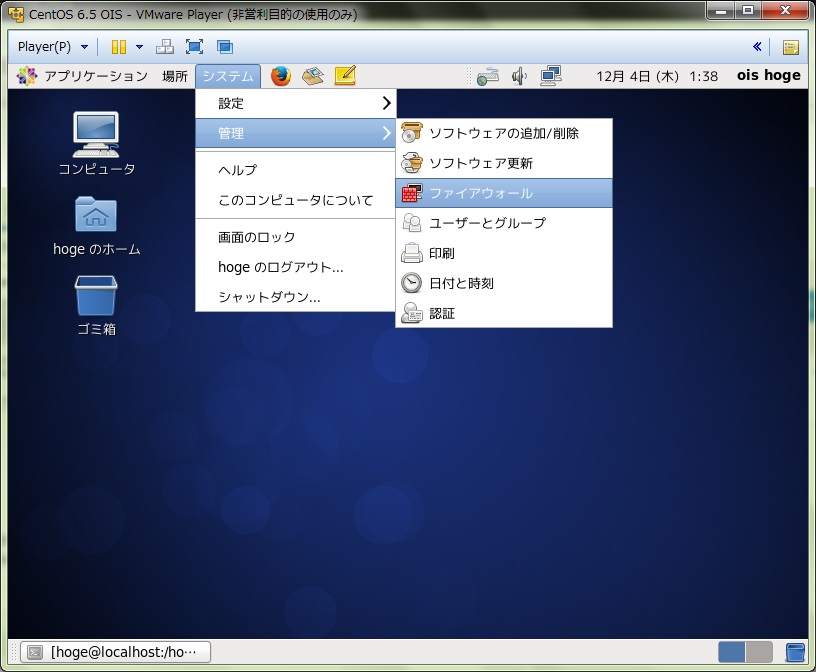Screen dimensions: 816x672
Task: Open the trash applet in bottom panel
Action: tap(795, 652)
